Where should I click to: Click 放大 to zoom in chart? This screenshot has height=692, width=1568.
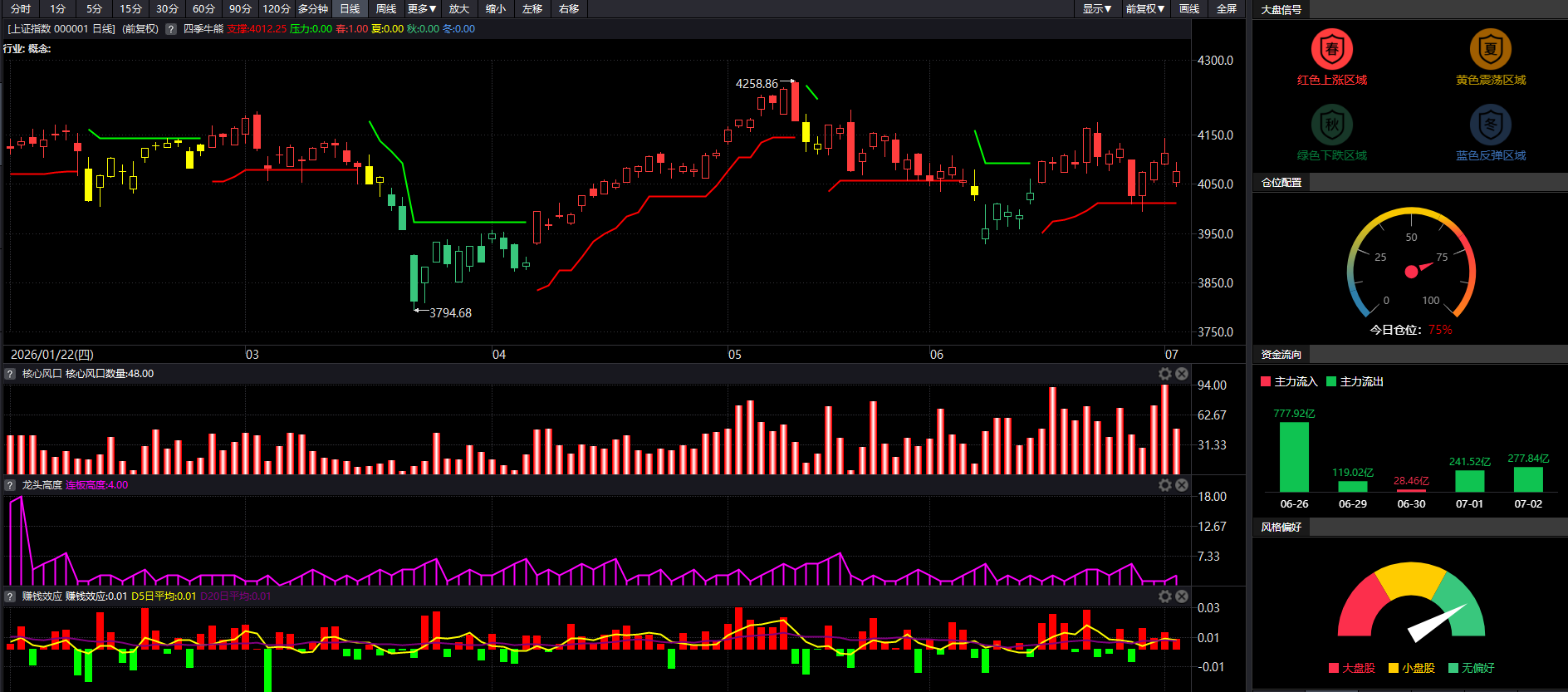(459, 9)
